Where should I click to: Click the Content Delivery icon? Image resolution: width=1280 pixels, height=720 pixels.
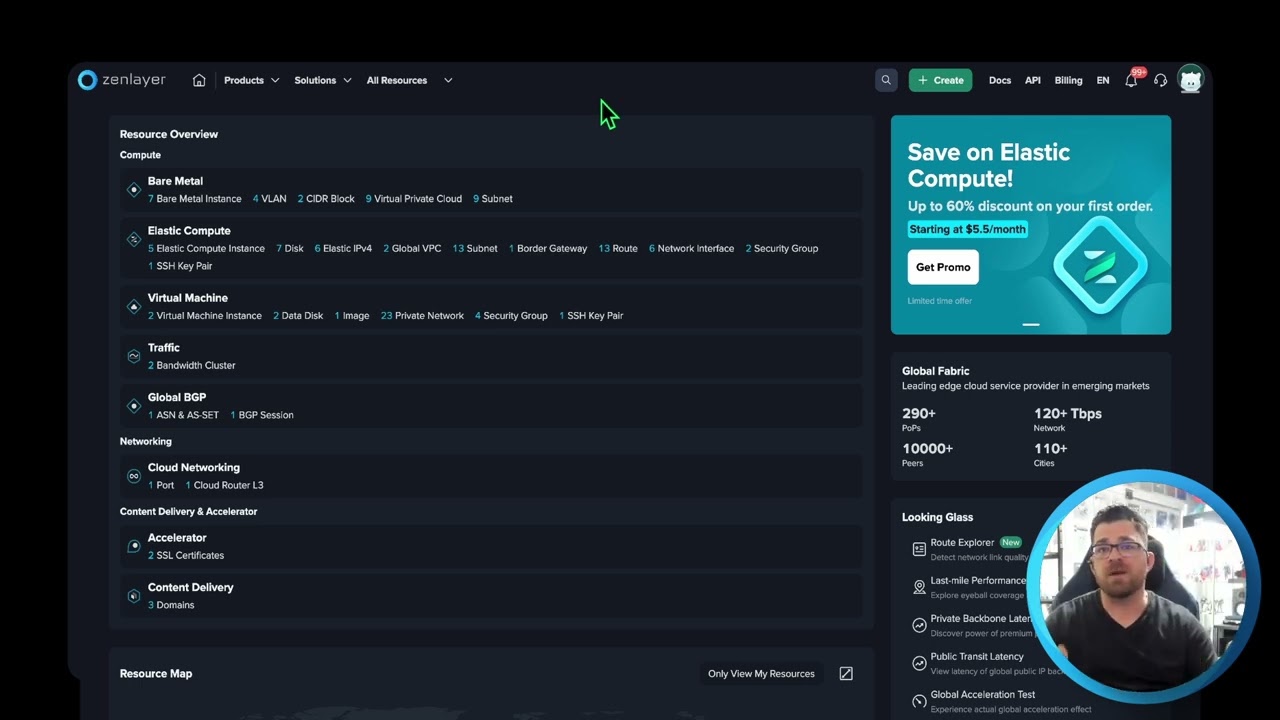point(134,596)
